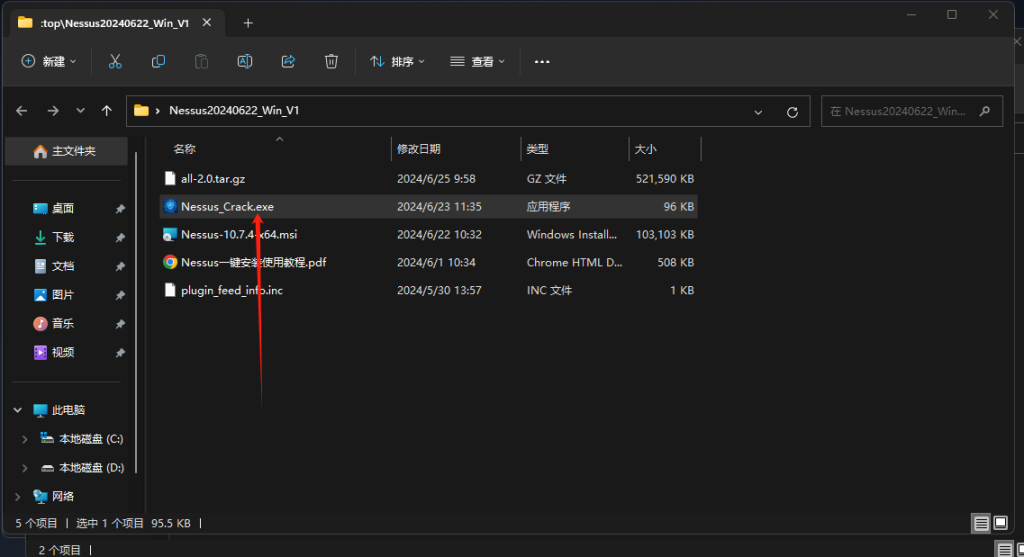Click the all-2.0.tar.gz file icon

[x=170, y=178]
